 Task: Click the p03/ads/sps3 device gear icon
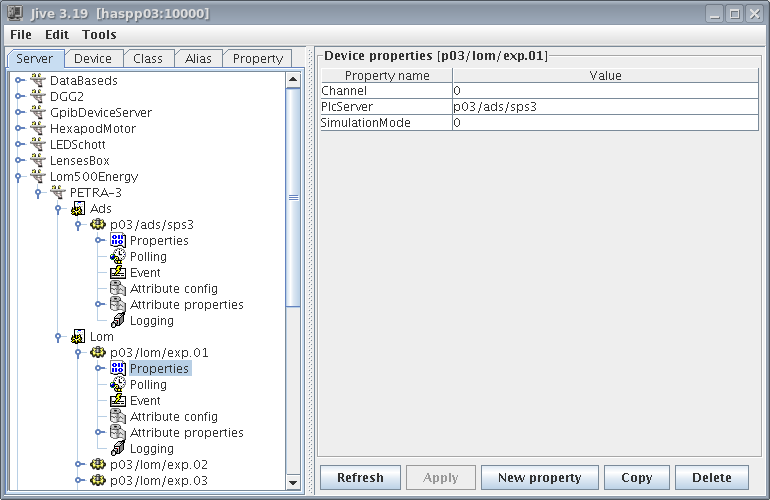pyautogui.click(x=98, y=224)
